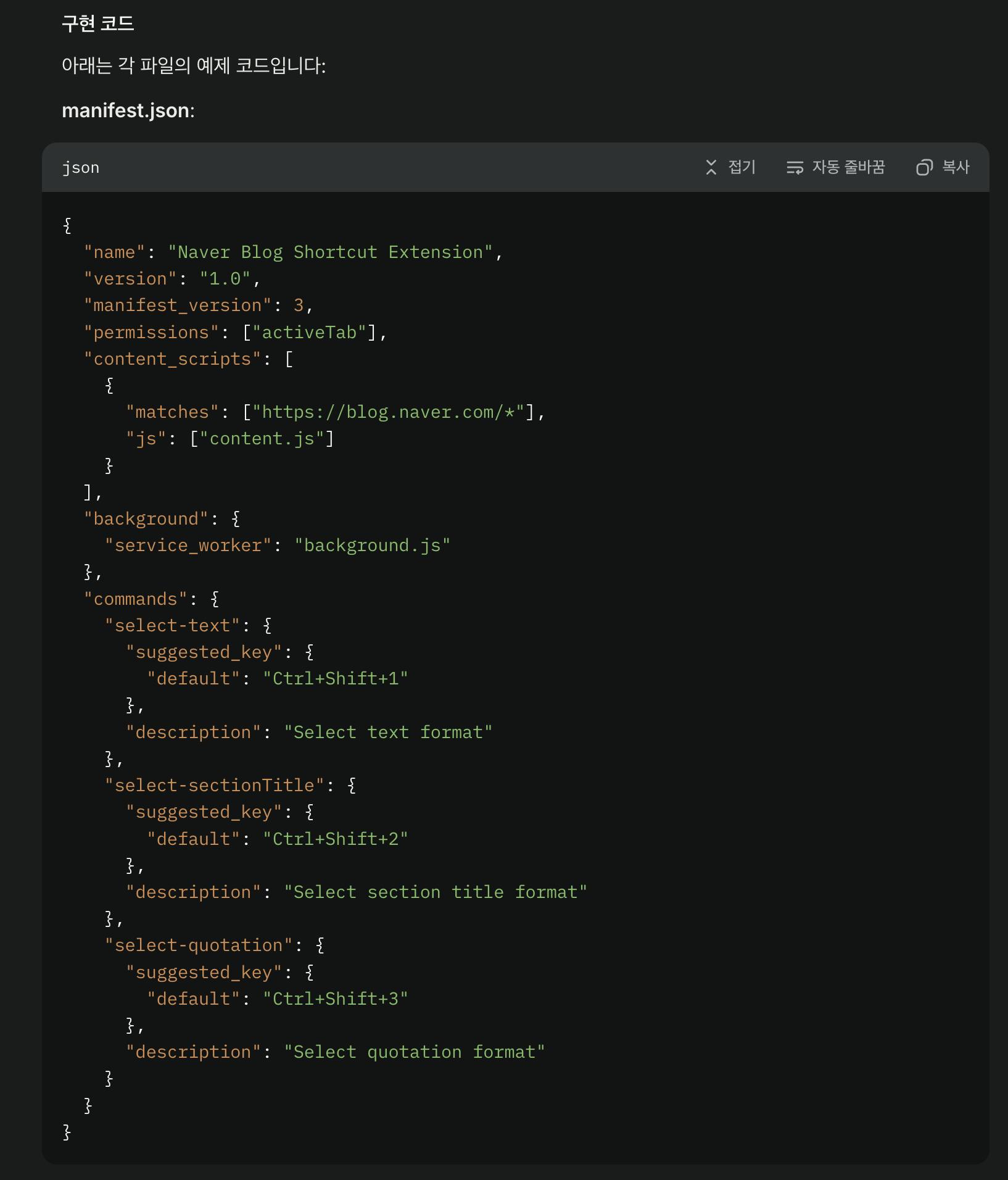Click the "select-sectionTitle" command key
Viewport: 1008px width, 1180px height.
tap(214, 786)
